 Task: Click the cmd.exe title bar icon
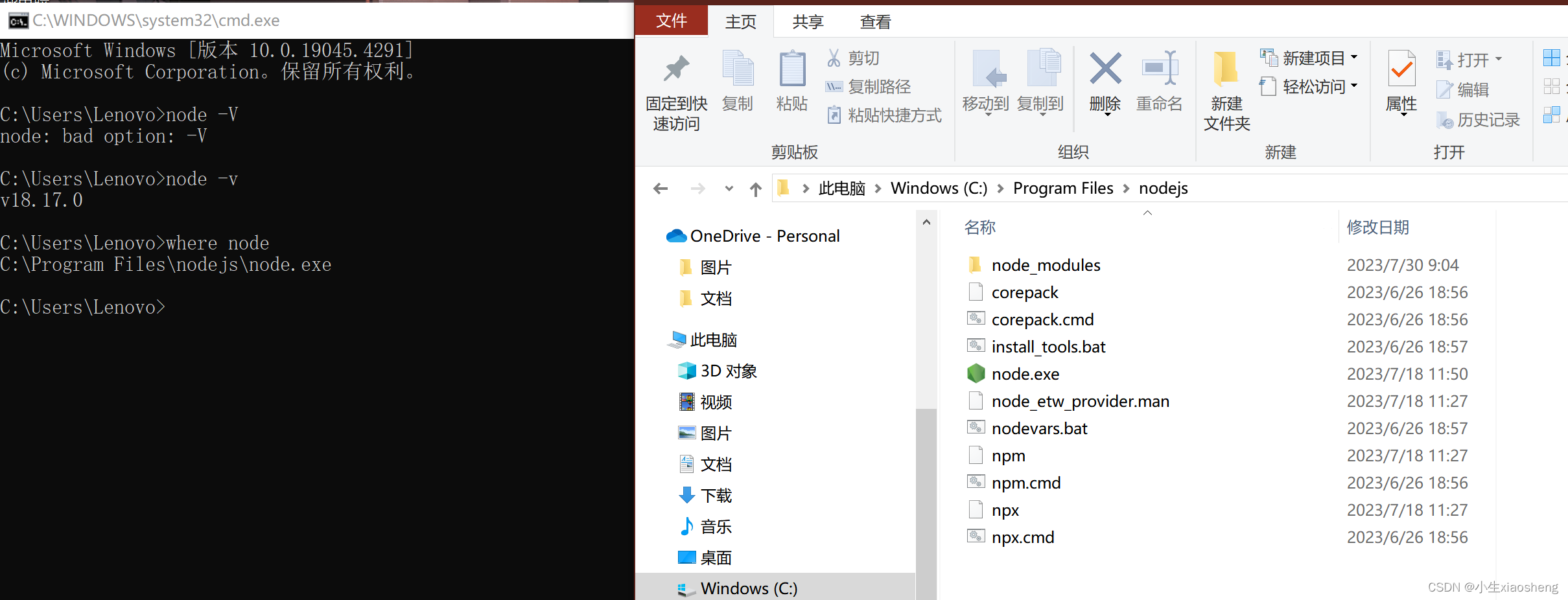coord(18,21)
